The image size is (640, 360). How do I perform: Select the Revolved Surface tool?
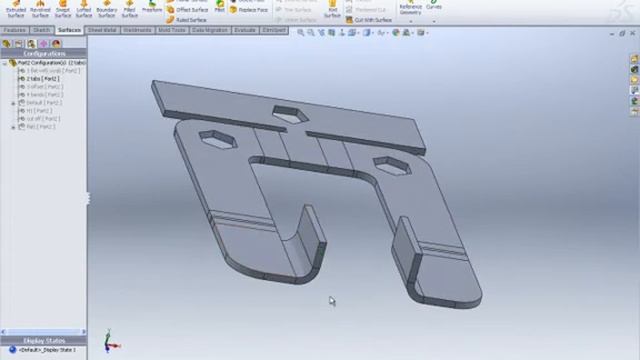pyautogui.click(x=40, y=9)
